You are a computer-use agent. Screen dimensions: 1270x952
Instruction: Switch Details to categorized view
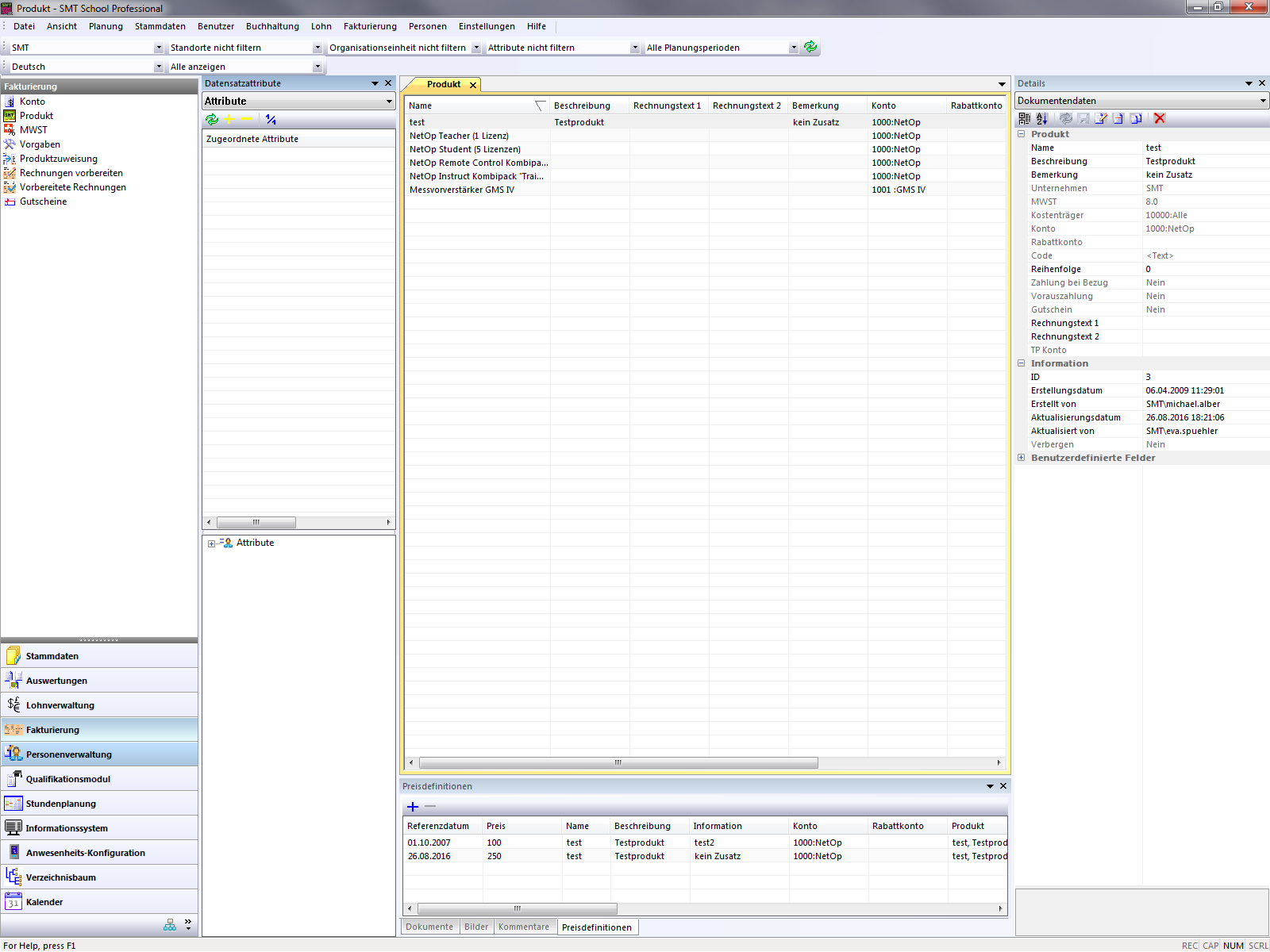point(1025,118)
